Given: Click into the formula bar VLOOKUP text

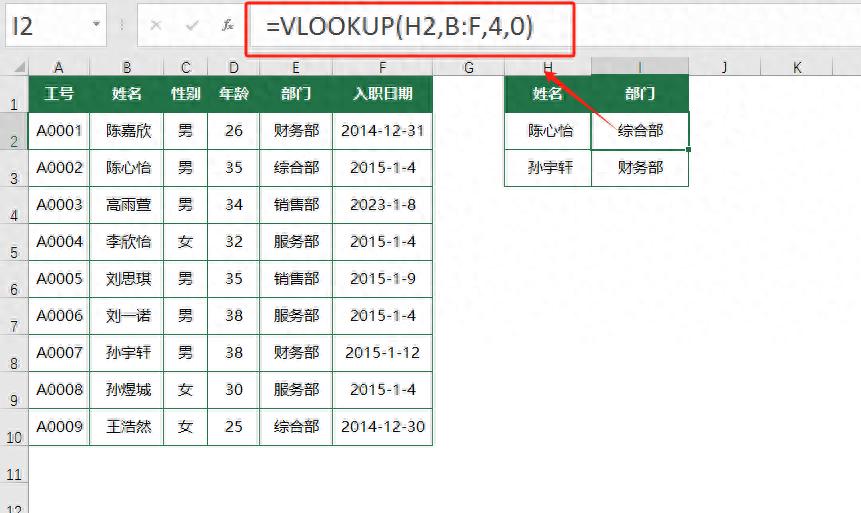Looking at the screenshot, I should click(x=399, y=26).
